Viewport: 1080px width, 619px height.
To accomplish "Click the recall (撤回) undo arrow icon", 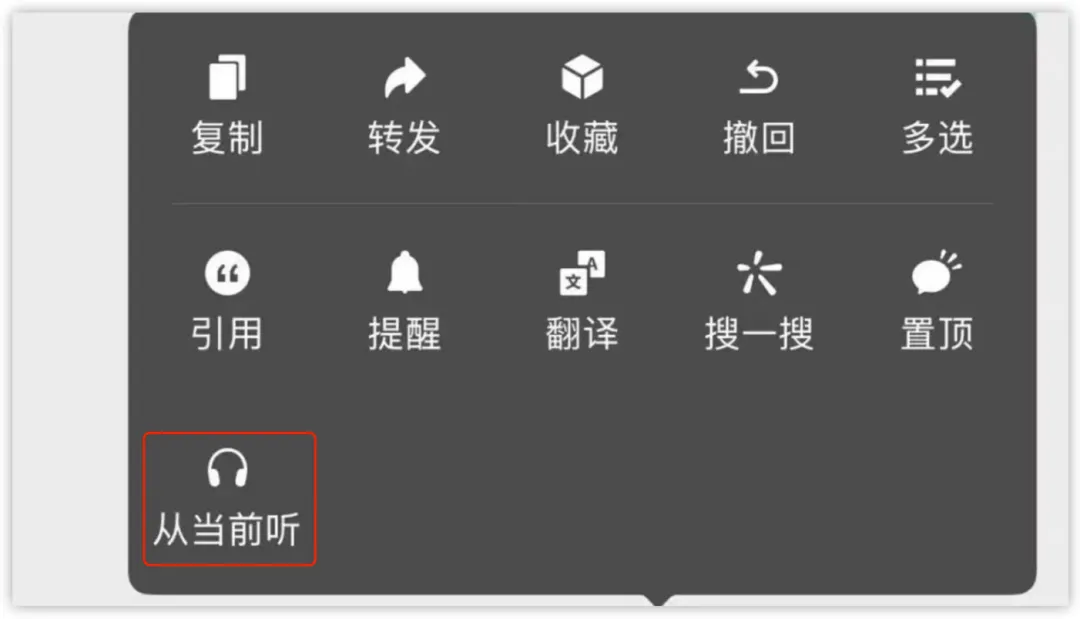I will pos(759,77).
